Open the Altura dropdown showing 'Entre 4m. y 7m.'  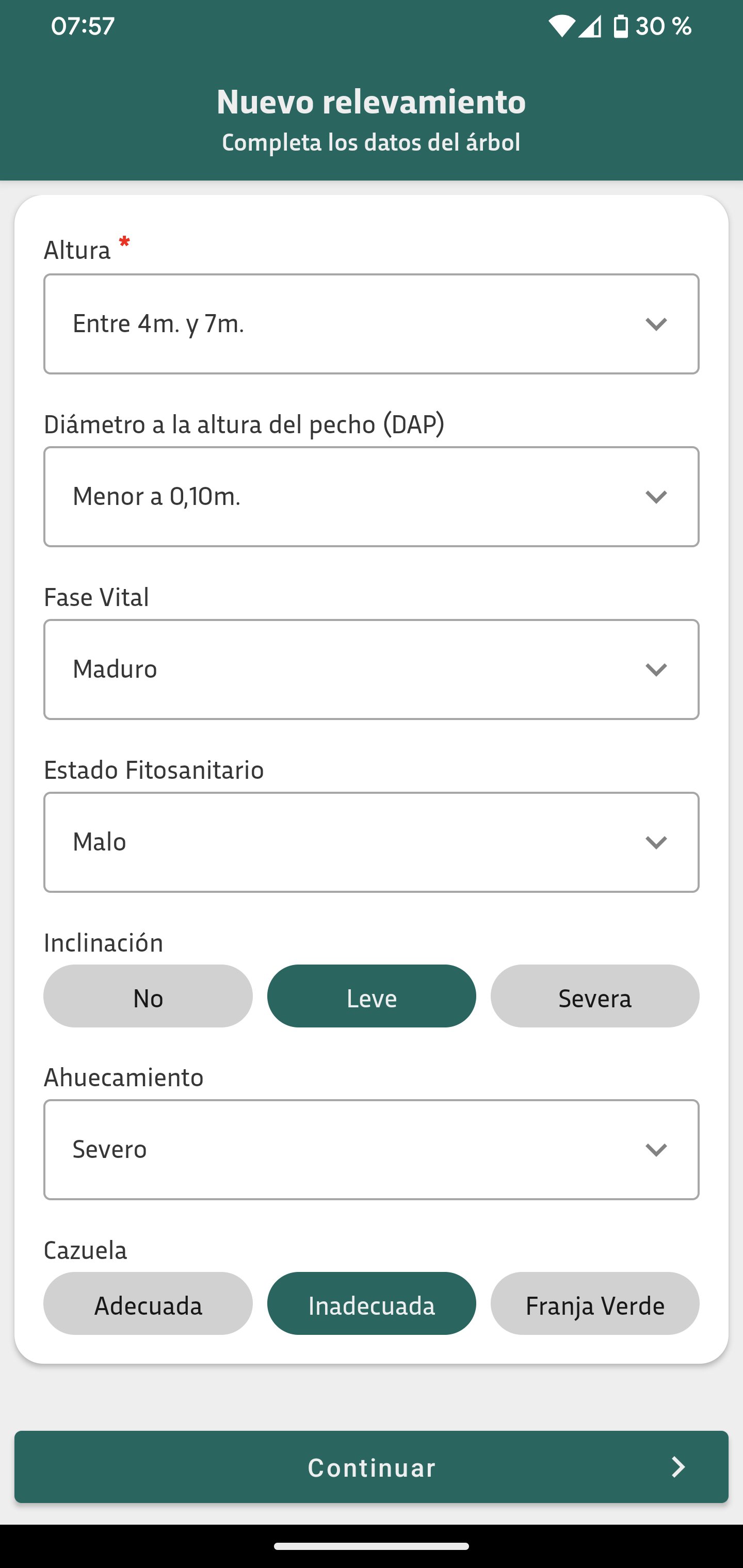[x=341, y=324]
